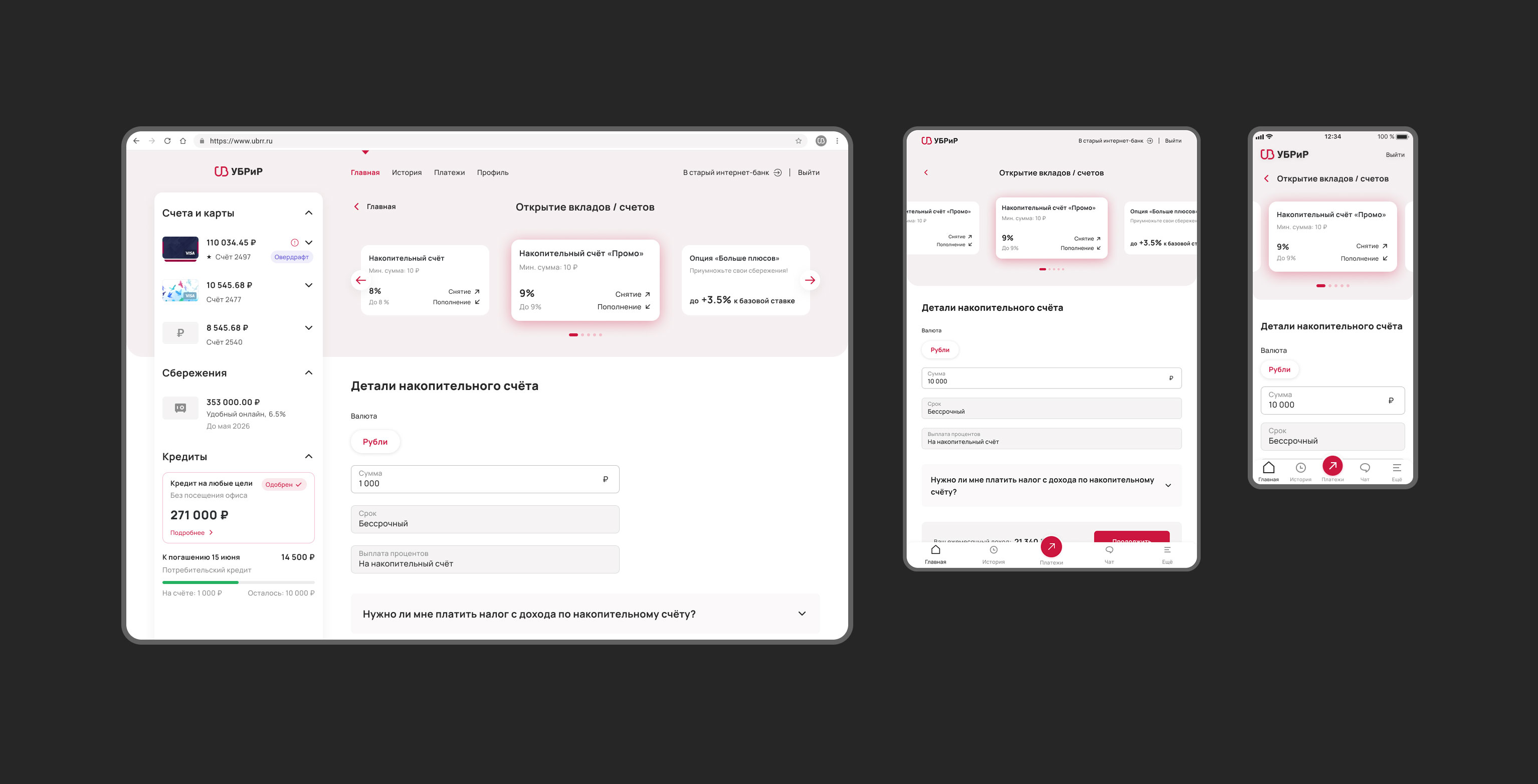This screenshot has width=1538, height=784.
Task: Click overdraft warning info icon
Action: pos(294,243)
